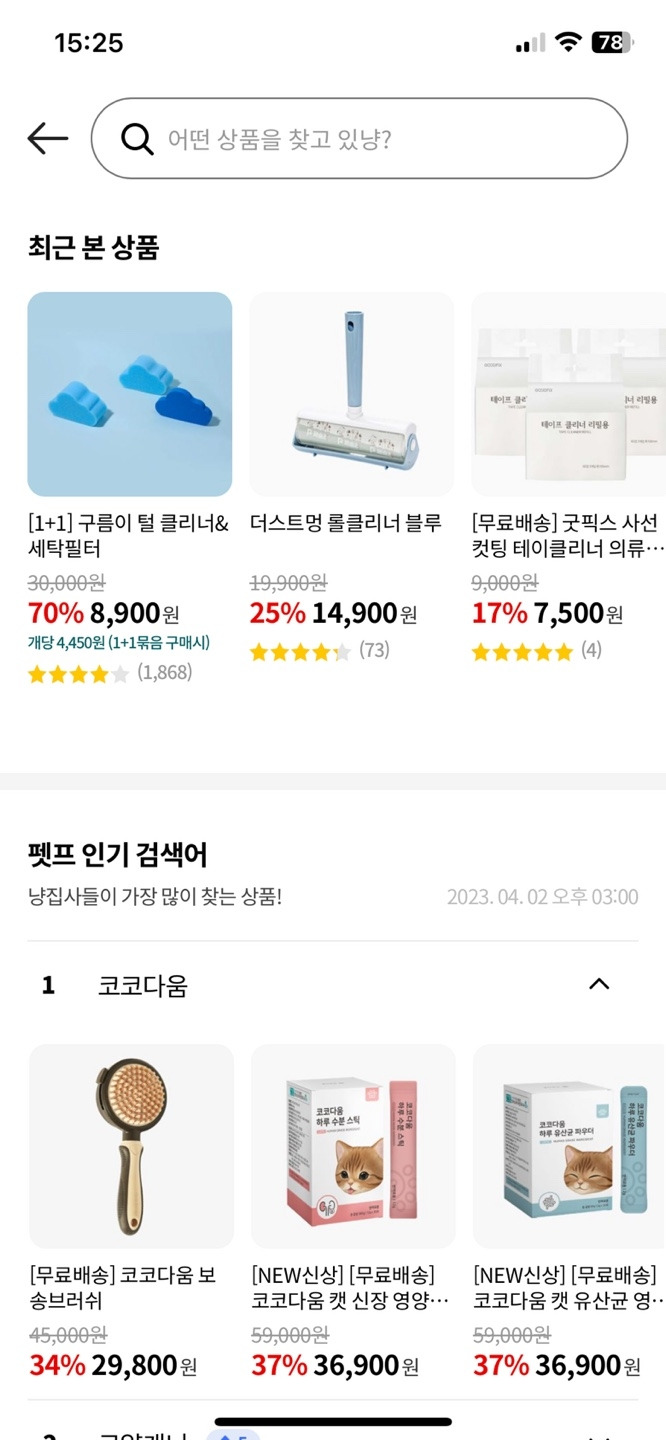Tap the 더스트멍 롤클리너 블루 product title
The width and height of the screenshot is (666, 1440).
click(345, 523)
